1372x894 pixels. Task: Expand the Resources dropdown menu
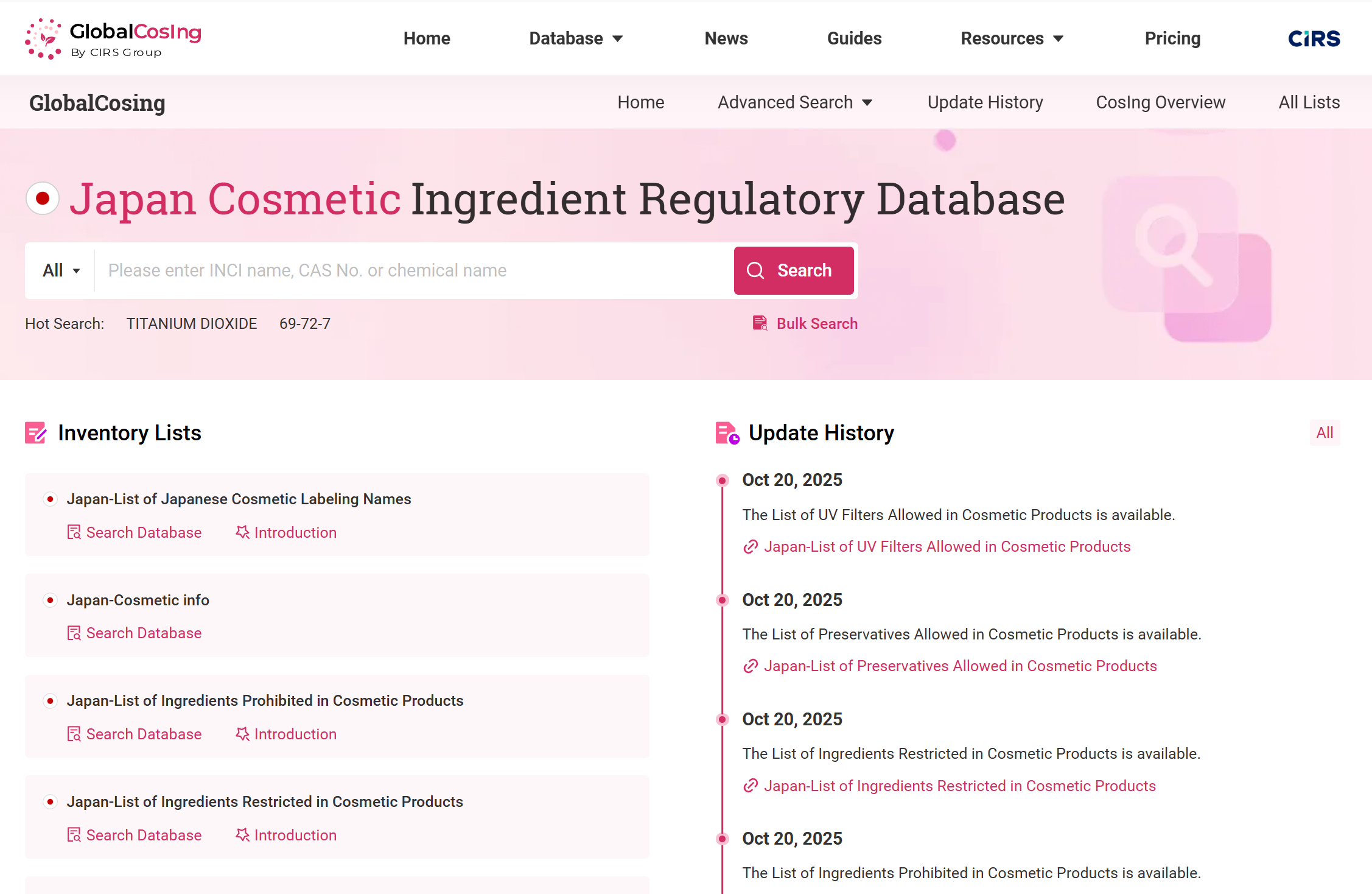coord(1012,38)
